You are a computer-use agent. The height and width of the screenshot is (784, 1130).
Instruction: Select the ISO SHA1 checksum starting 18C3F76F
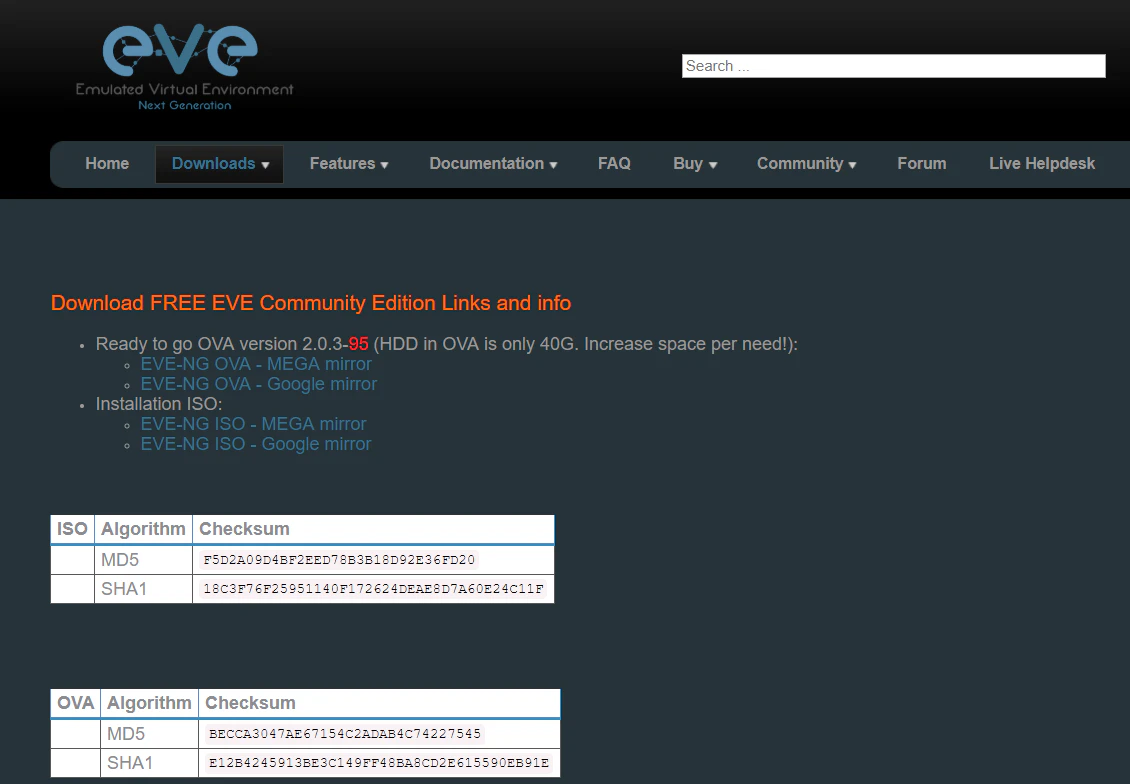373,589
